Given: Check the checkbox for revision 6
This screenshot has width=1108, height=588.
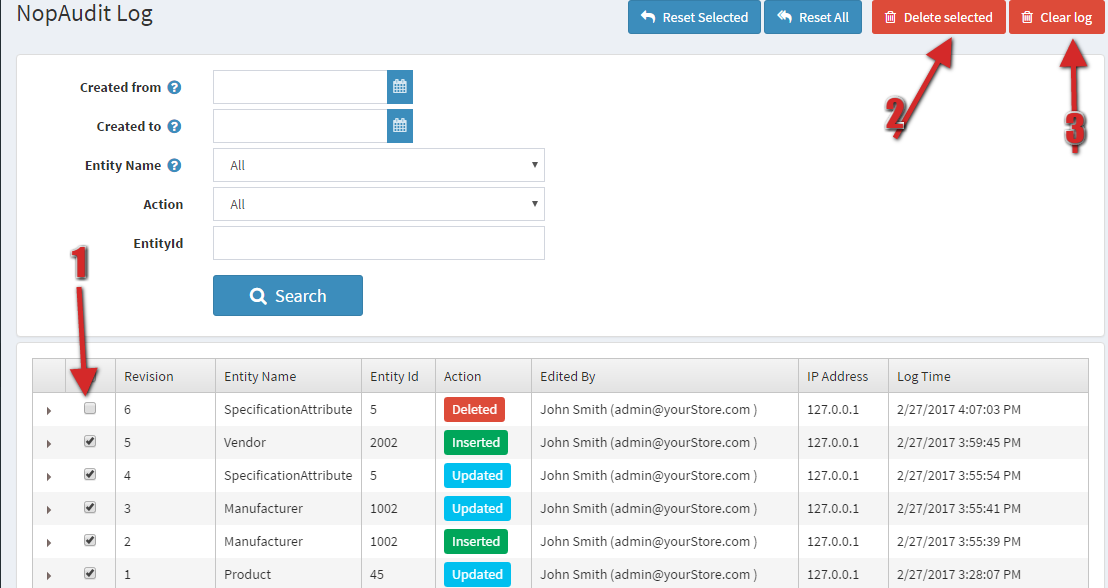Looking at the screenshot, I should pos(90,408).
